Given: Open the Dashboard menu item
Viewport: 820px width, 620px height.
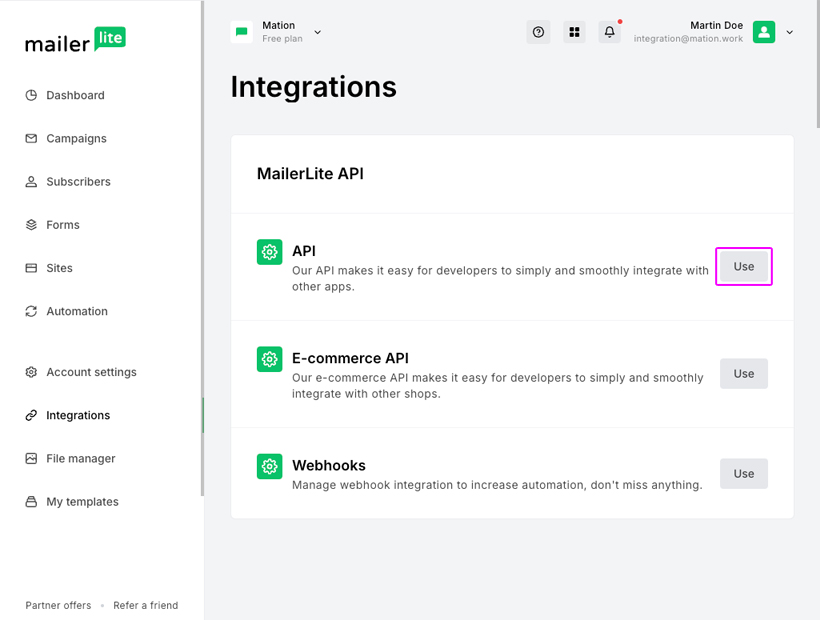Looking at the screenshot, I should click(x=75, y=95).
